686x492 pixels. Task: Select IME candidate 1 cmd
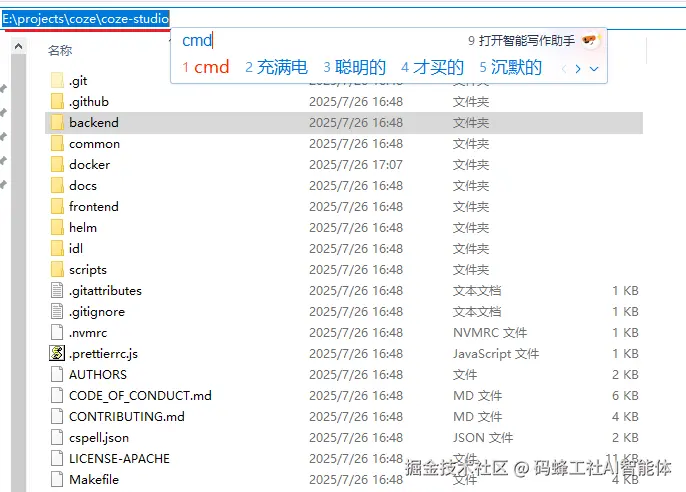[x=206, y=67]
